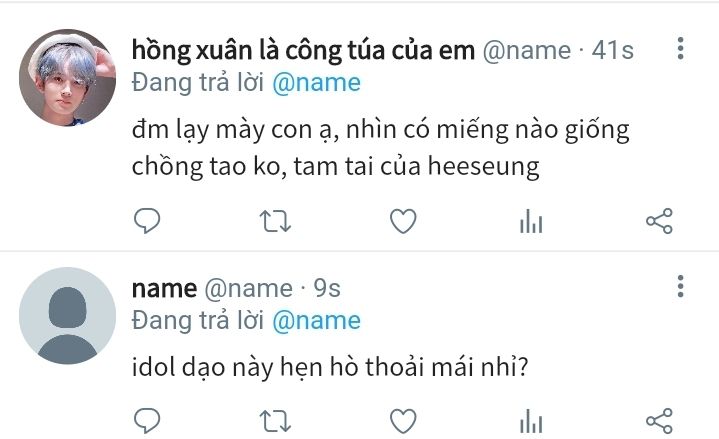719x439 pixels.
Task: Open the "idol dạo này hẹn hò" tweet text
Action: point(330,367)
